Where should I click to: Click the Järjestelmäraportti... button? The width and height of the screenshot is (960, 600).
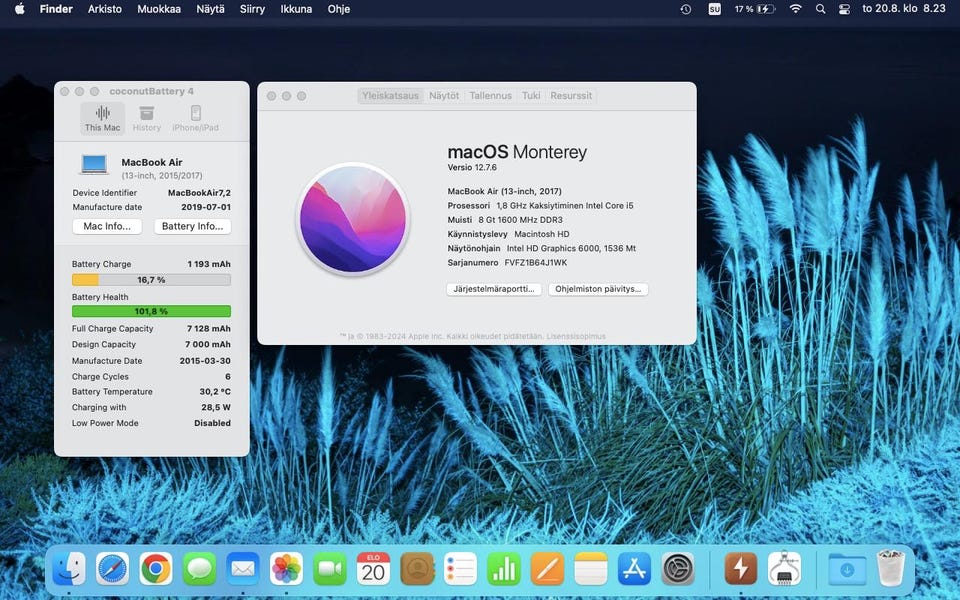[x=494, y=289]
